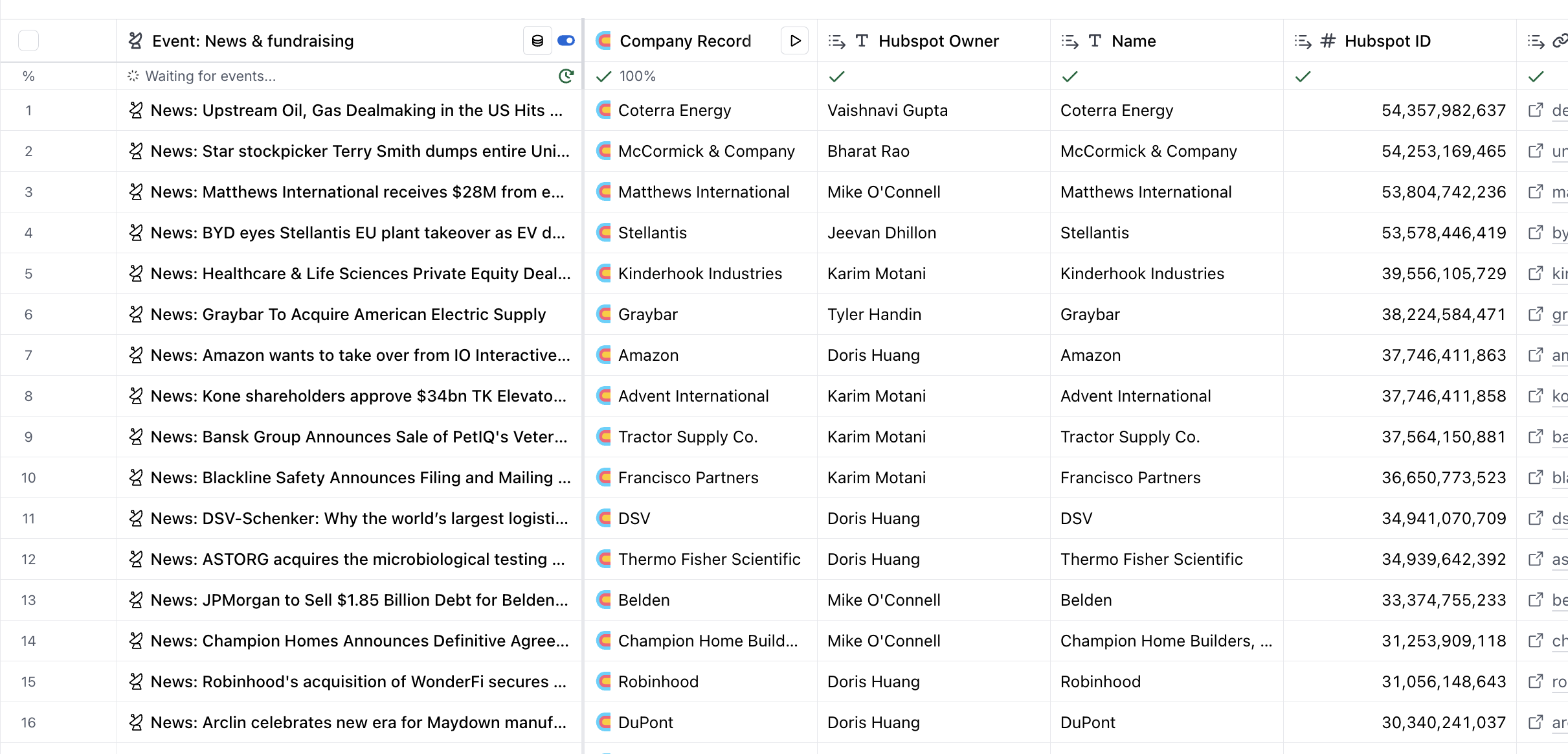
Task: Select Company Record cell 'Robinhood'
Action: 700,681
